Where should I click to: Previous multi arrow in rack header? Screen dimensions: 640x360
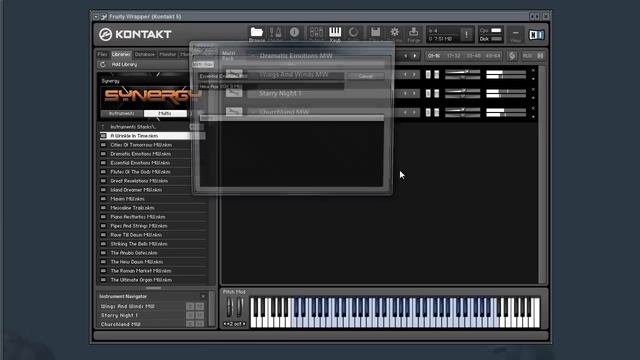point(406,56)
